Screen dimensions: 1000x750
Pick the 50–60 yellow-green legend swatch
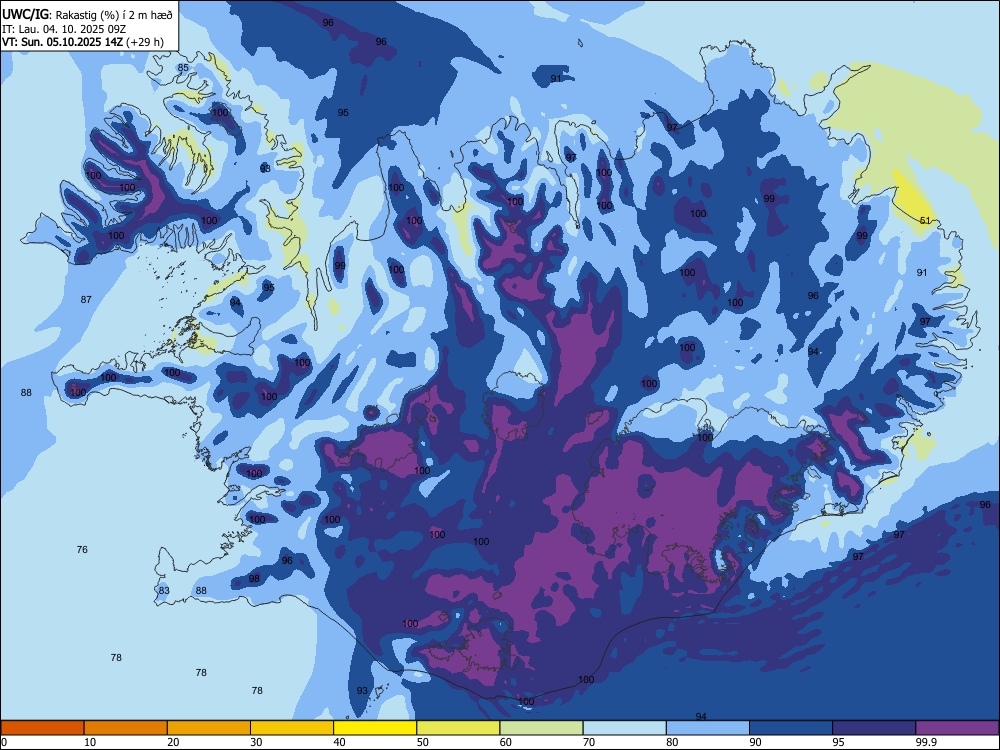[458, 728]
